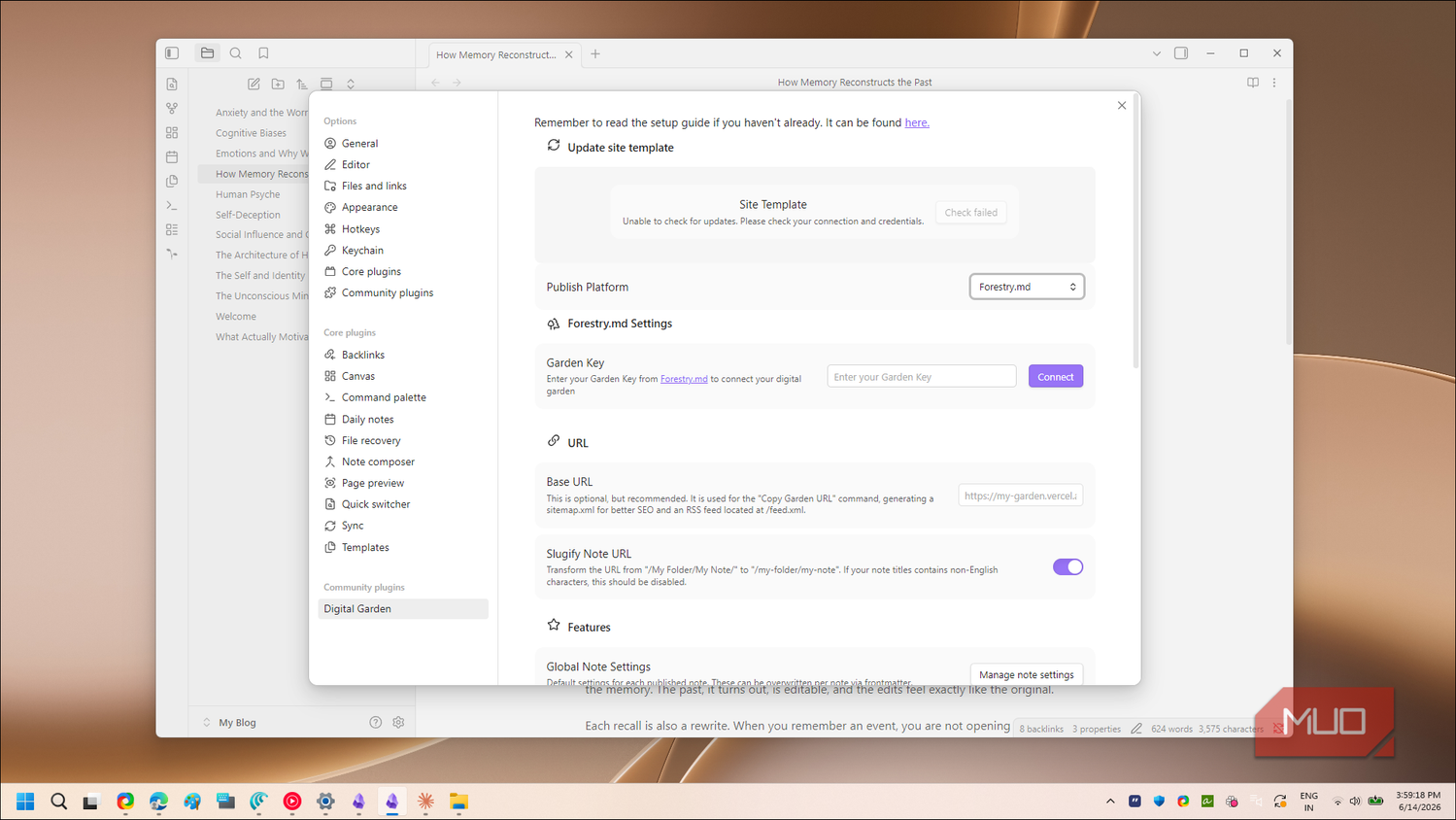This screenshot has width=1456, height=820.
Task: Open Windows Start menu
Action: pyautogui.click(x=25, y=802)
